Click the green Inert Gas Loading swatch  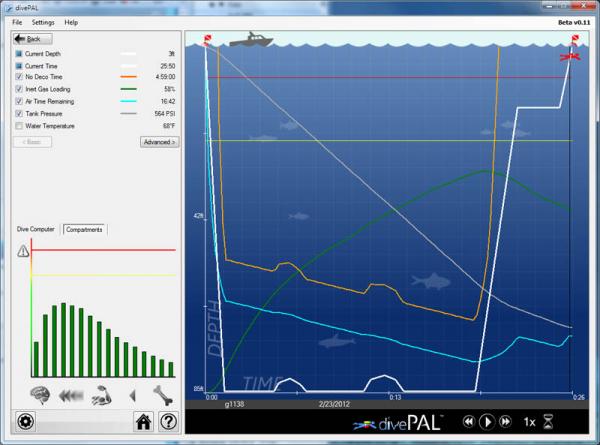(129, 89)
